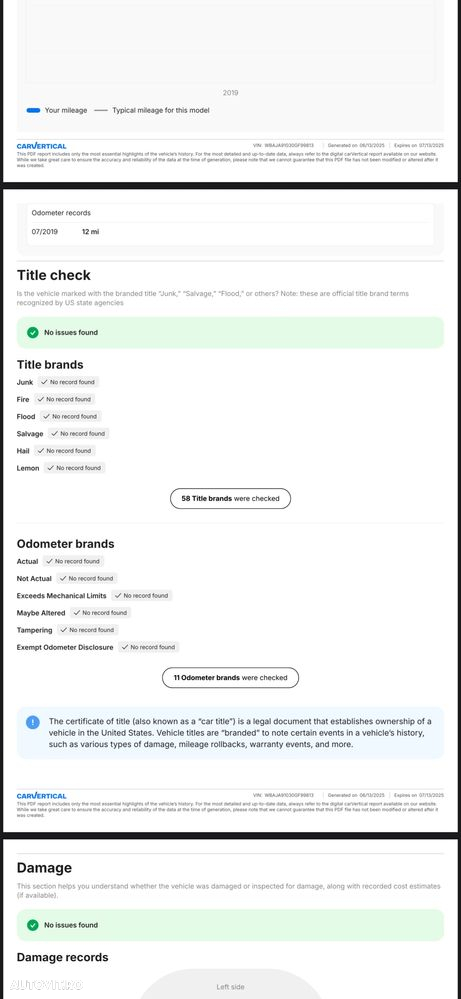Click the blue info exclamation icon

[32, 722]
